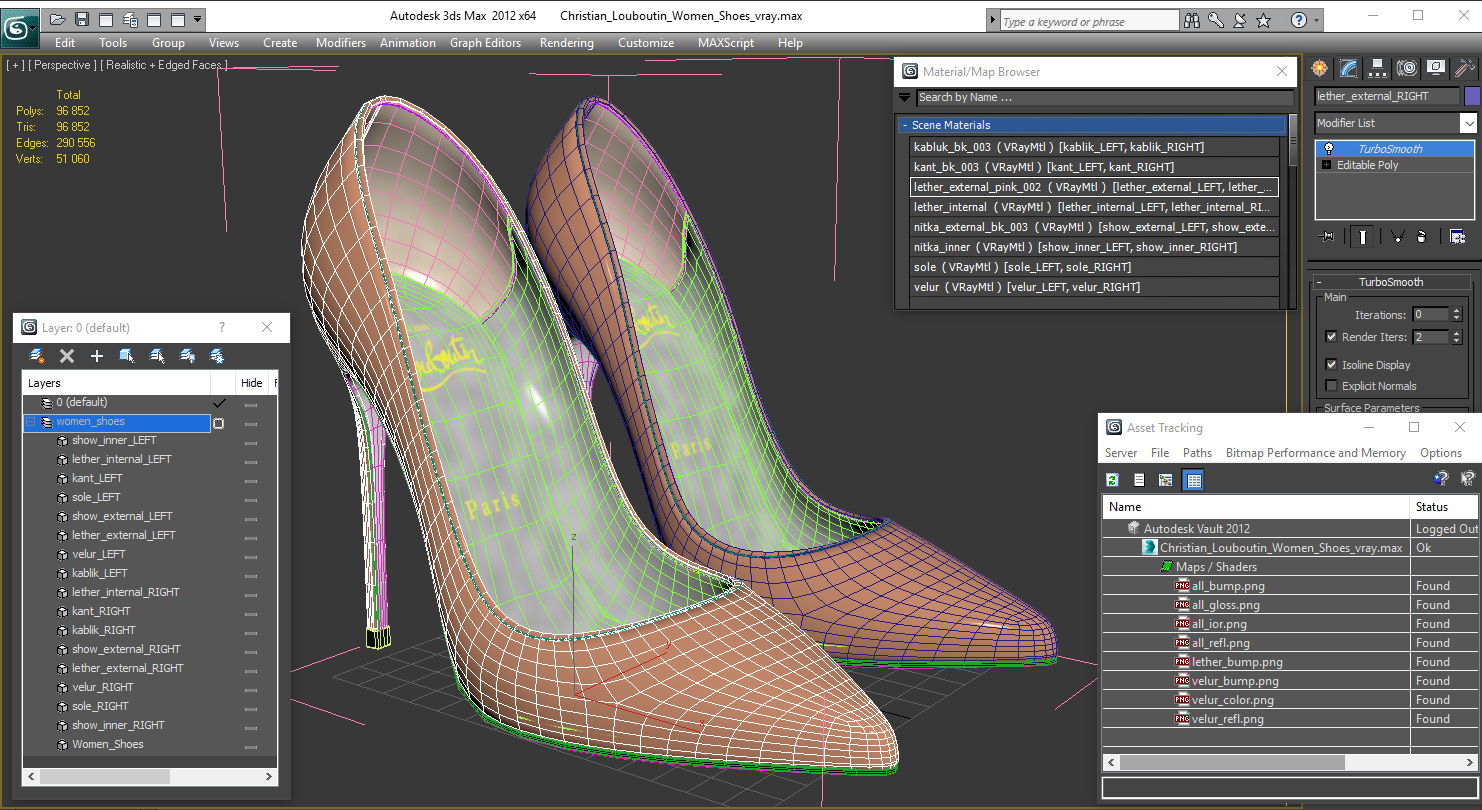1482x810 pixels.
Task: Click Freeze/Unfreeze All Layers icon
Action: (217, 356)
